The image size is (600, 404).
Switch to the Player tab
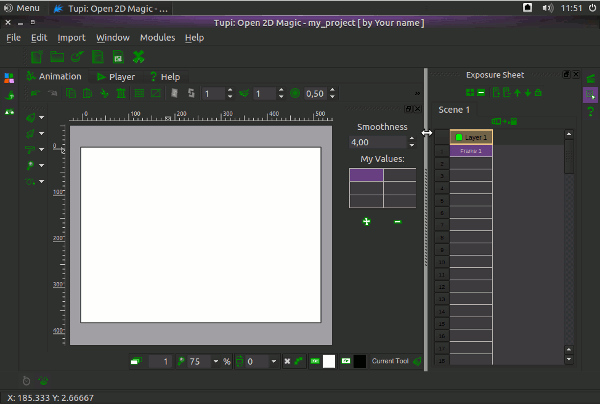point(116,76)
